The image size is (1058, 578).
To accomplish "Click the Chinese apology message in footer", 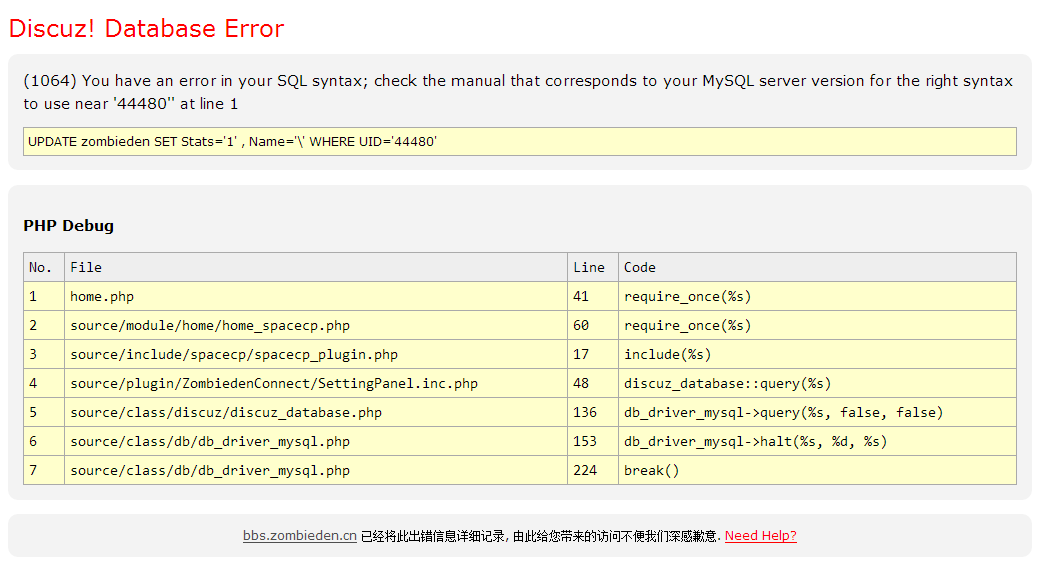I will coord(540,536).
